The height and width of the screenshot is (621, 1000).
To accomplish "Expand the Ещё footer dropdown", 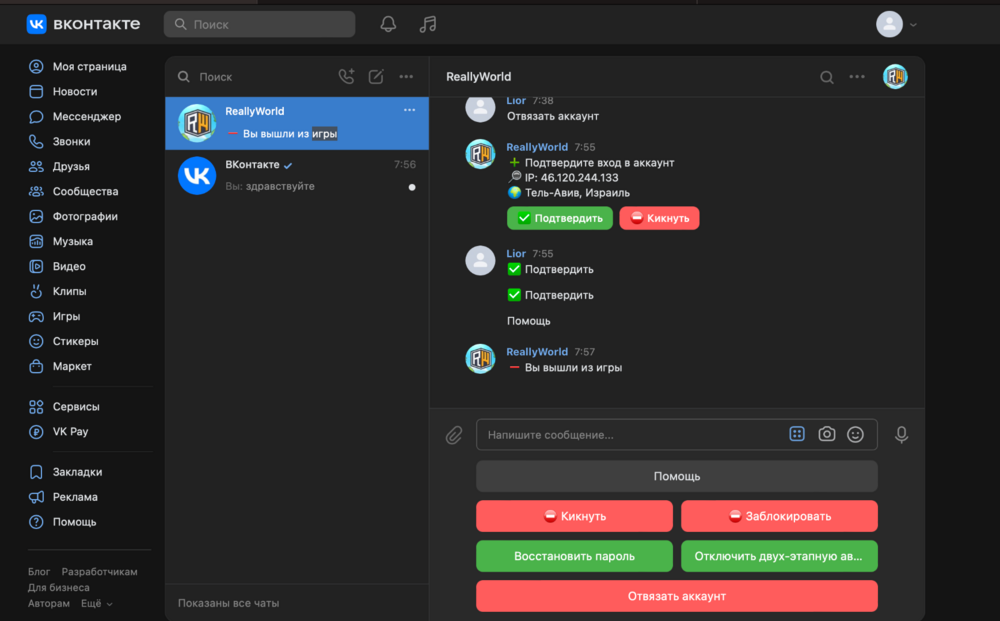I will click(96, 603).
